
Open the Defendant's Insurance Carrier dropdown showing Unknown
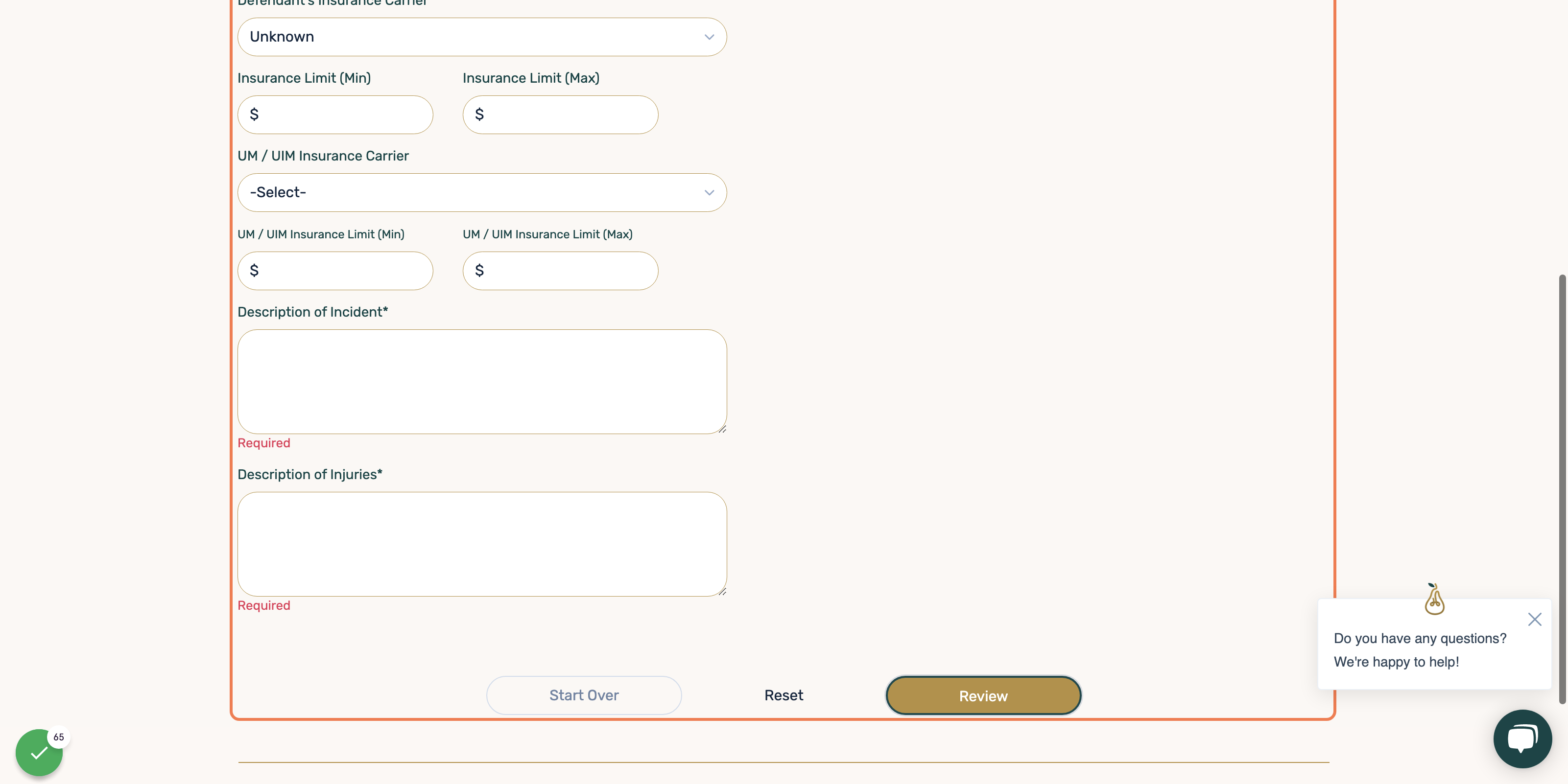481,37
